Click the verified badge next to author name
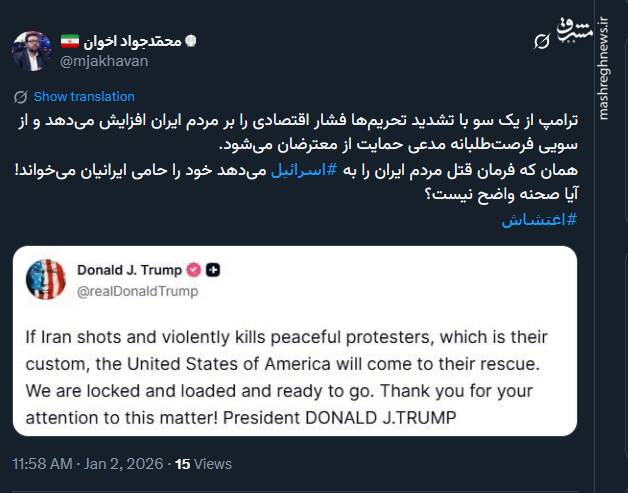 (x=193, y=40)
